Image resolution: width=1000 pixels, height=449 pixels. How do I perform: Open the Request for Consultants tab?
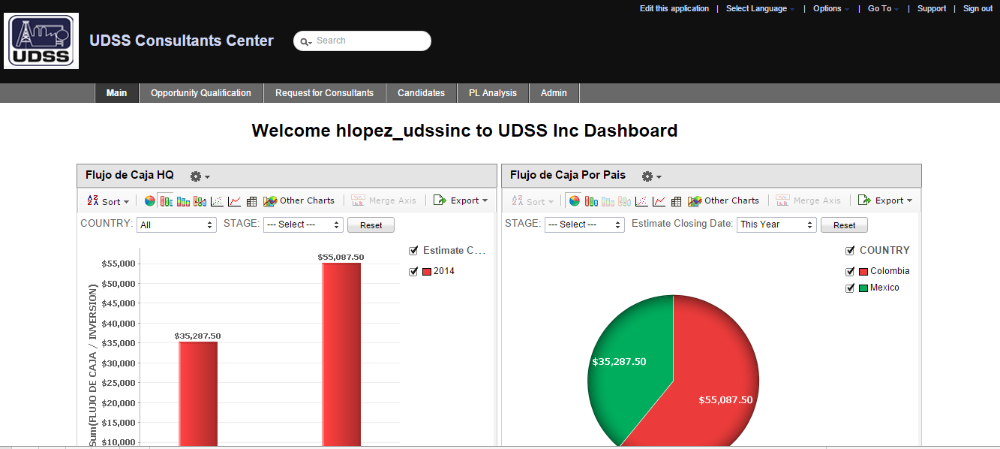click(x=325, y=93)
